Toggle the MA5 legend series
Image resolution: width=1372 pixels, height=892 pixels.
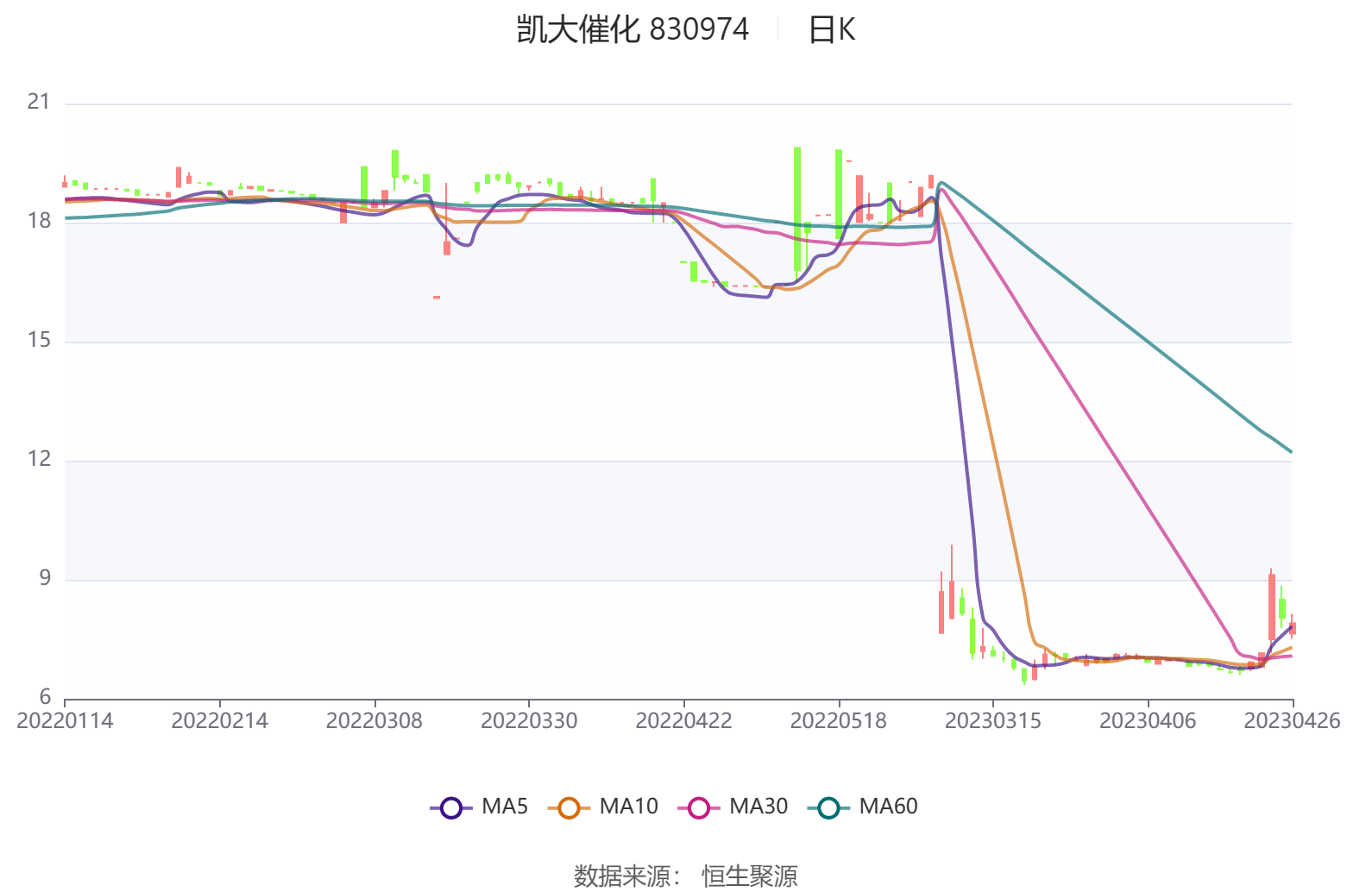(479, 807)
